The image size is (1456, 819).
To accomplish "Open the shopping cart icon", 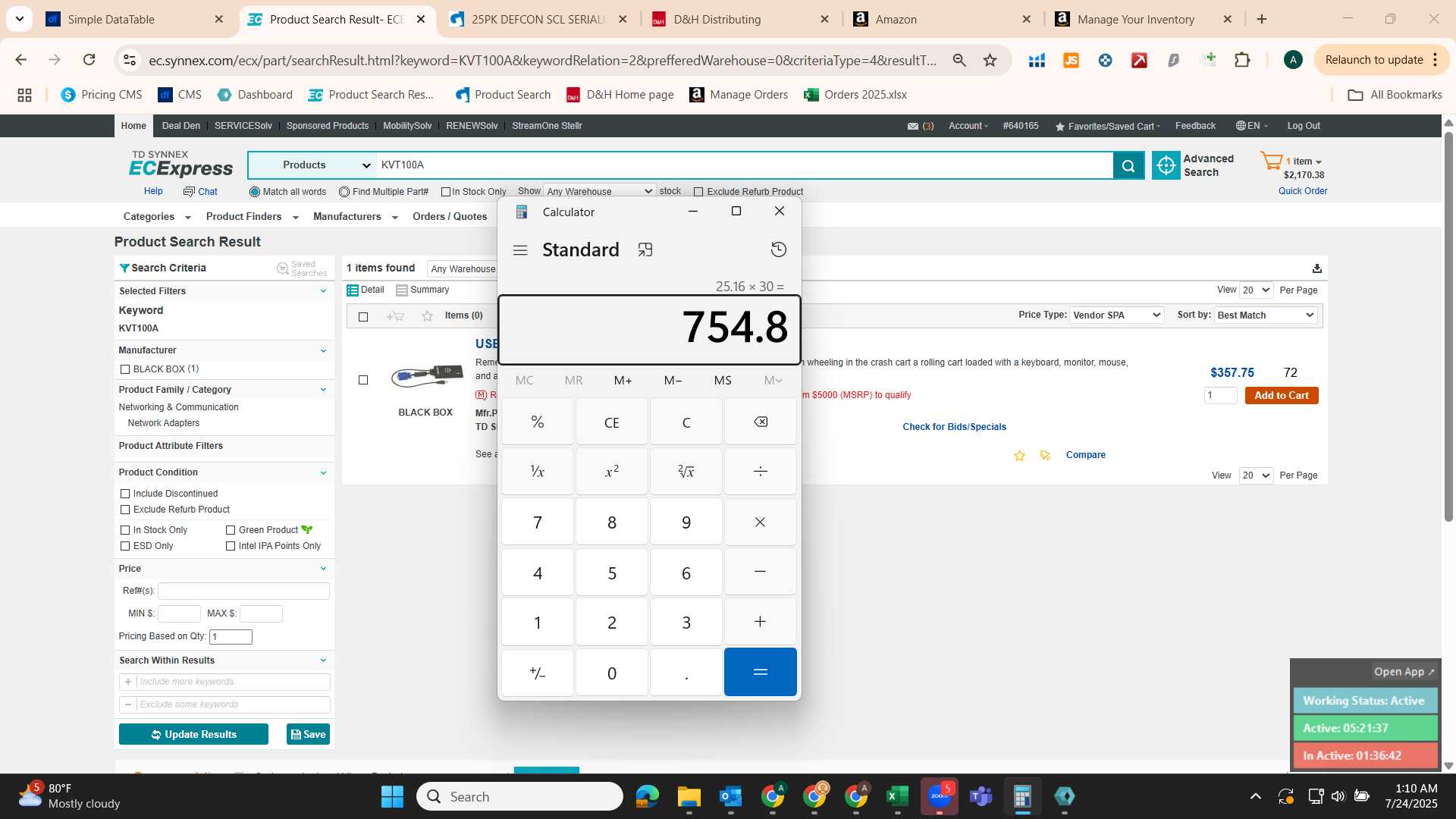I will tap(1271, 161).
